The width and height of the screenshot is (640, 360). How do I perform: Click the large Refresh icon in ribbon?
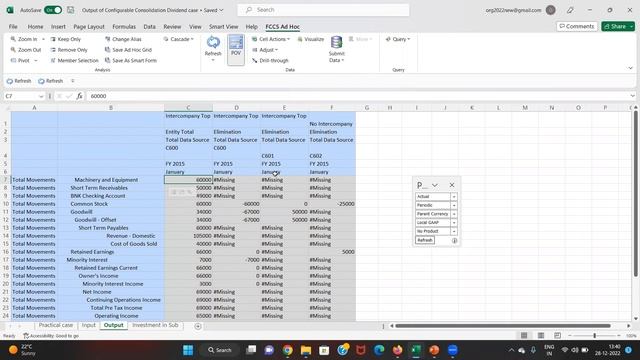(x=213, y=42)
